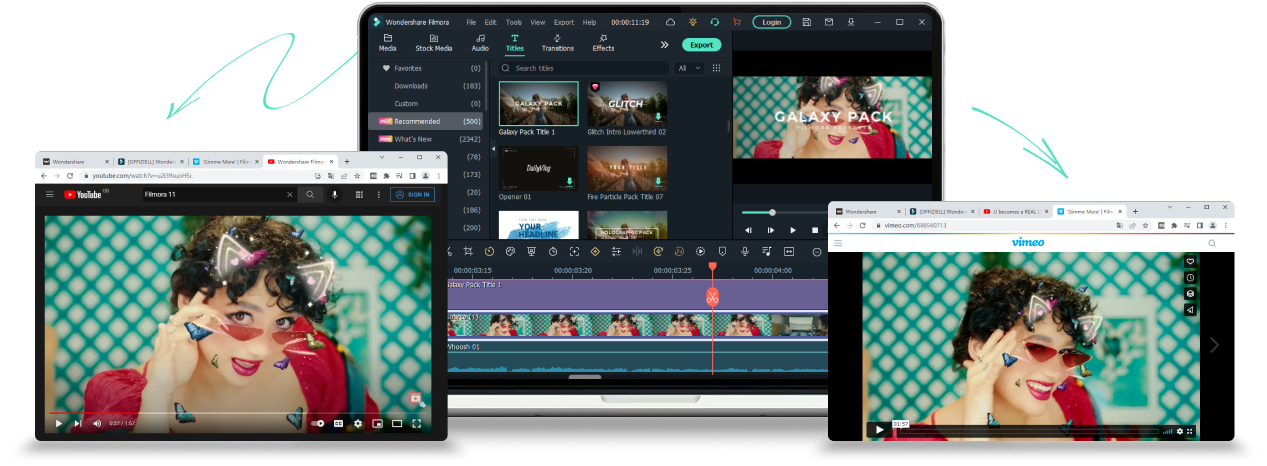This screenshot has width=1267, height=466.
Task: Click the play-frame-forward button in Filmora preview
Action: 770,230
